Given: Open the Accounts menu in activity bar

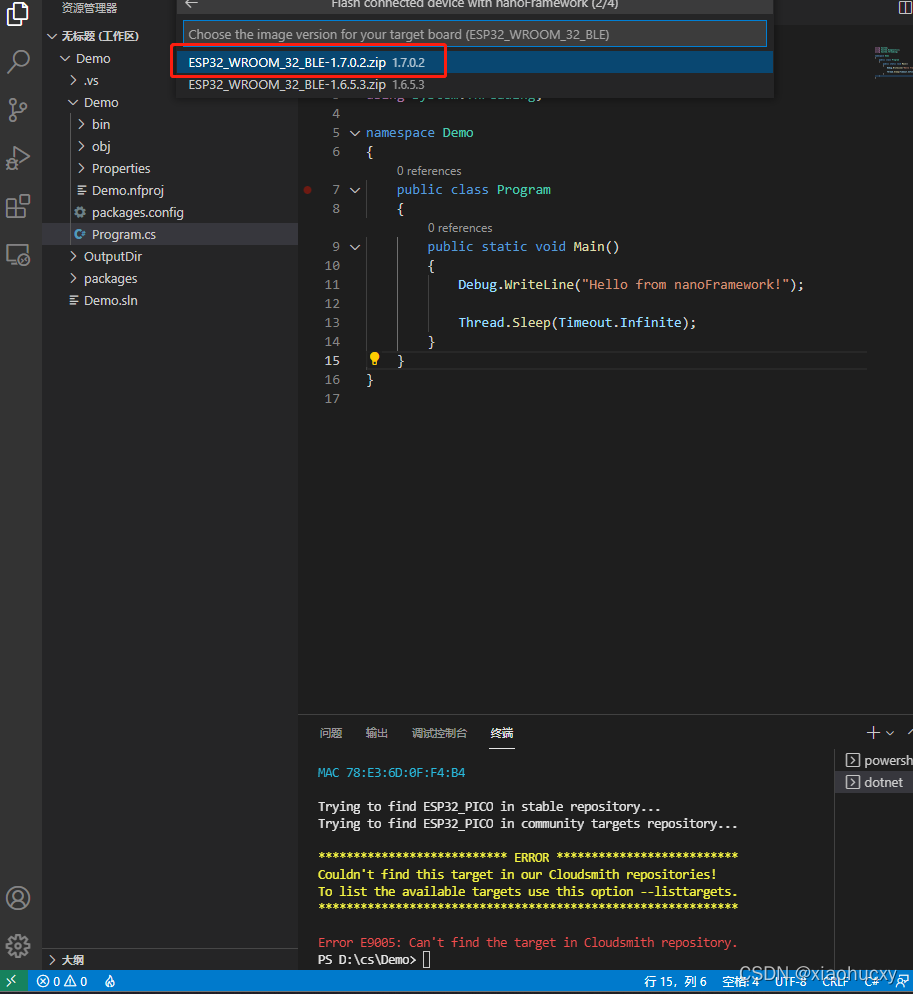Looking at the screenshot, I should click(18, 898).
